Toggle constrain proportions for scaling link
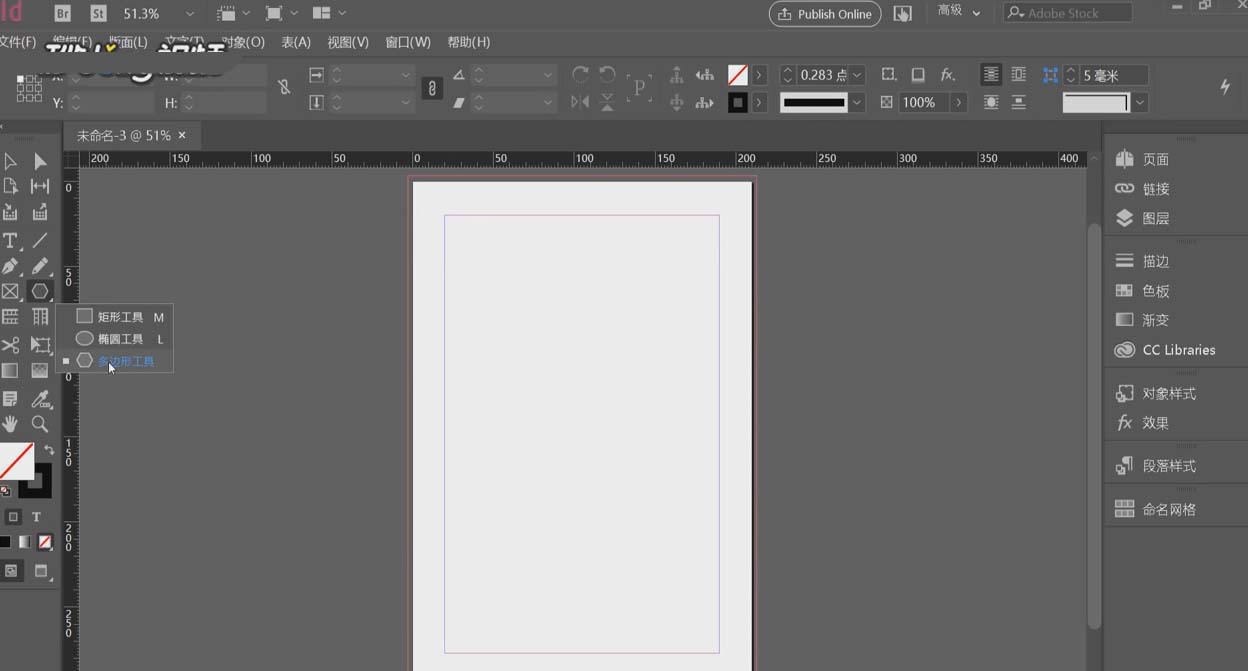The height and width of the screenshot is (671, 1248). (432, 88)
